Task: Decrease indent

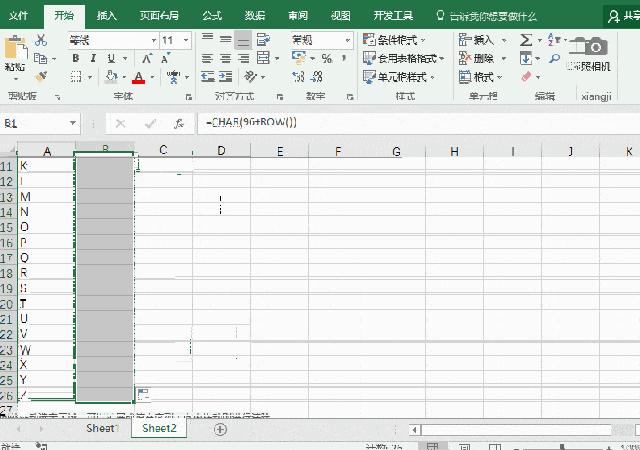Action: pyautogui.click(x=208, y=76)
